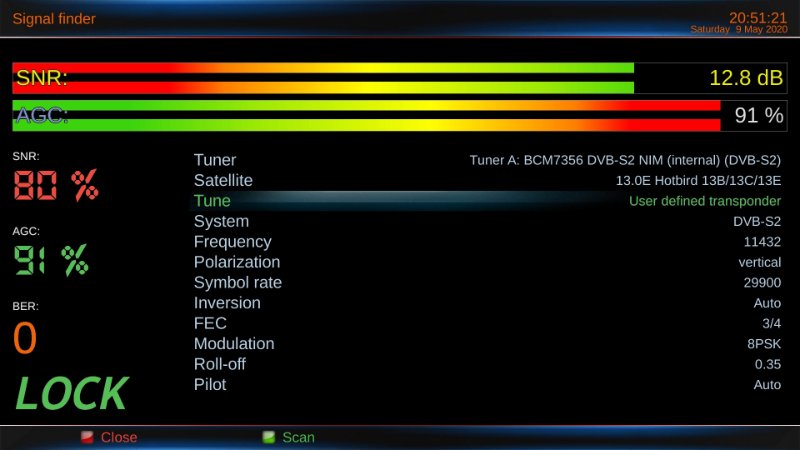Select the Modulation 8PSK value

(x=764, y=344)
